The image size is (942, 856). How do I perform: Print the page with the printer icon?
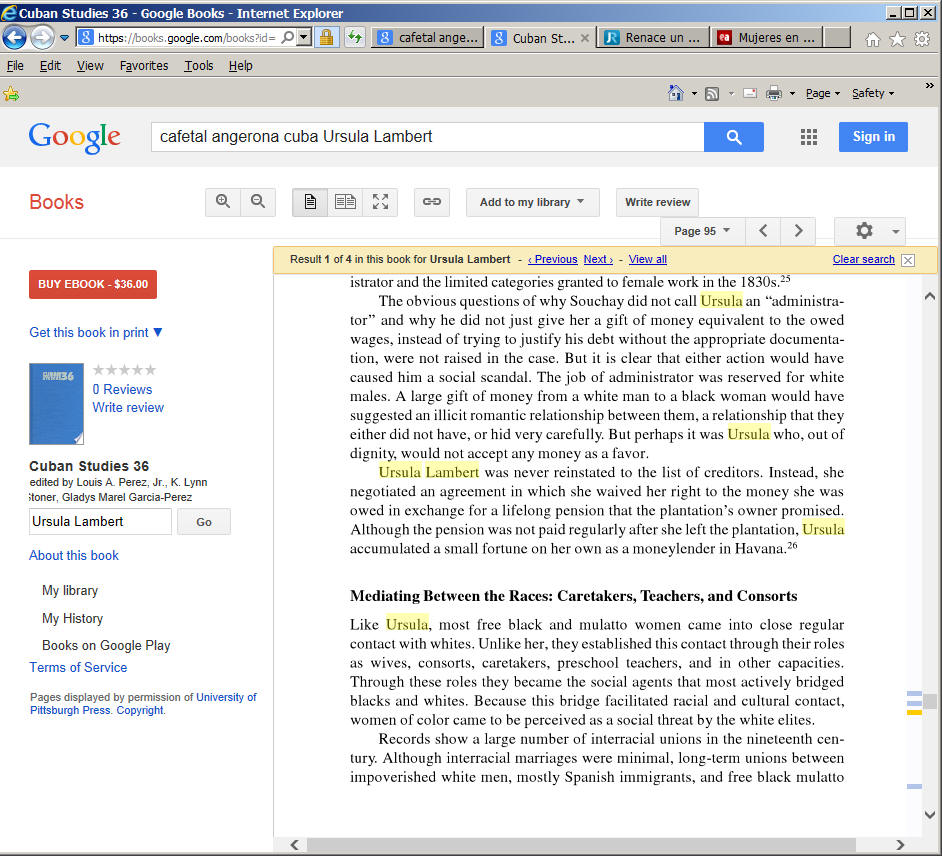[774, 93]
